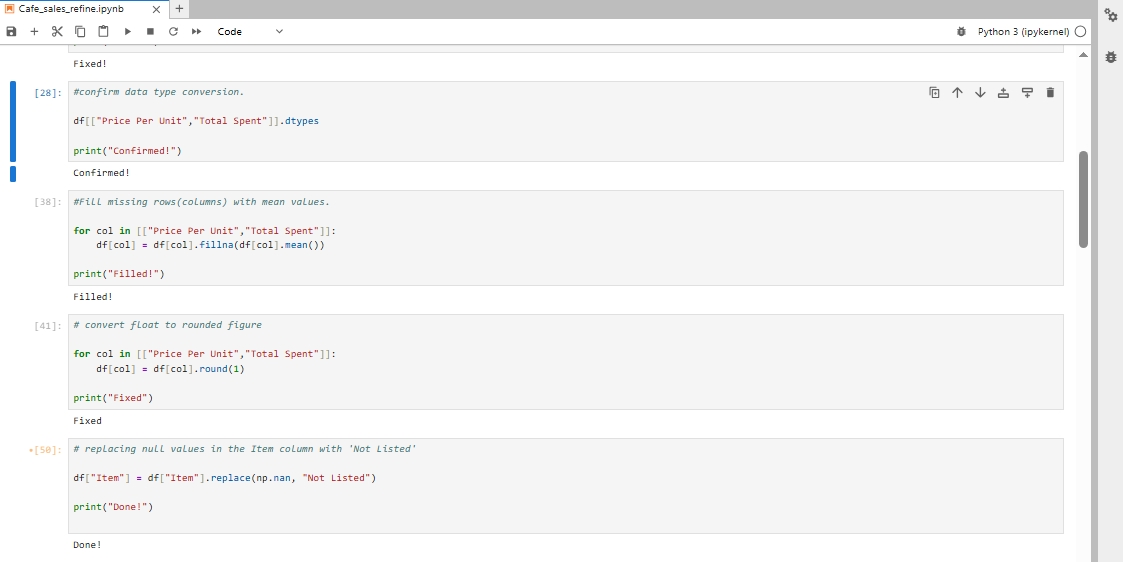The image size is (1123, 562).
Task: Click the kernel status circle indicator
Action: point(1080,32)
